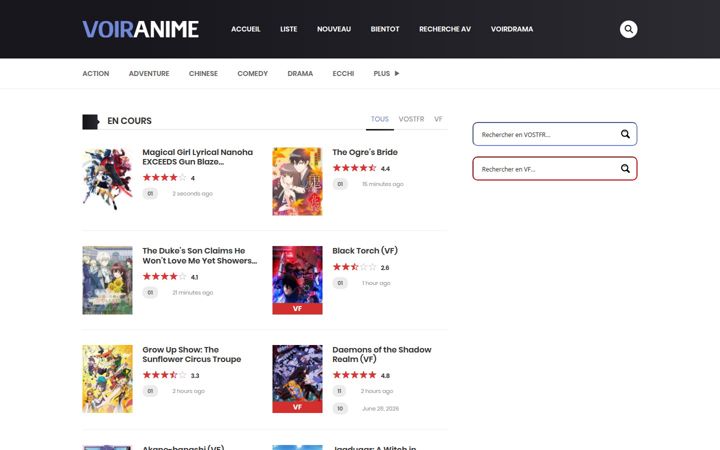Click the VOSTFR search magnifier button
The height and width of the screenshot is (450, 720).
coord(625,134)
